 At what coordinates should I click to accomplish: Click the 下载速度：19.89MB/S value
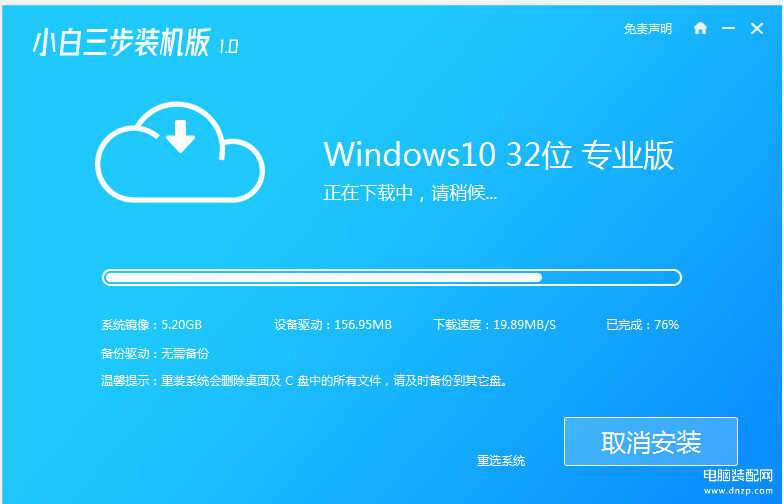[494, 325]
